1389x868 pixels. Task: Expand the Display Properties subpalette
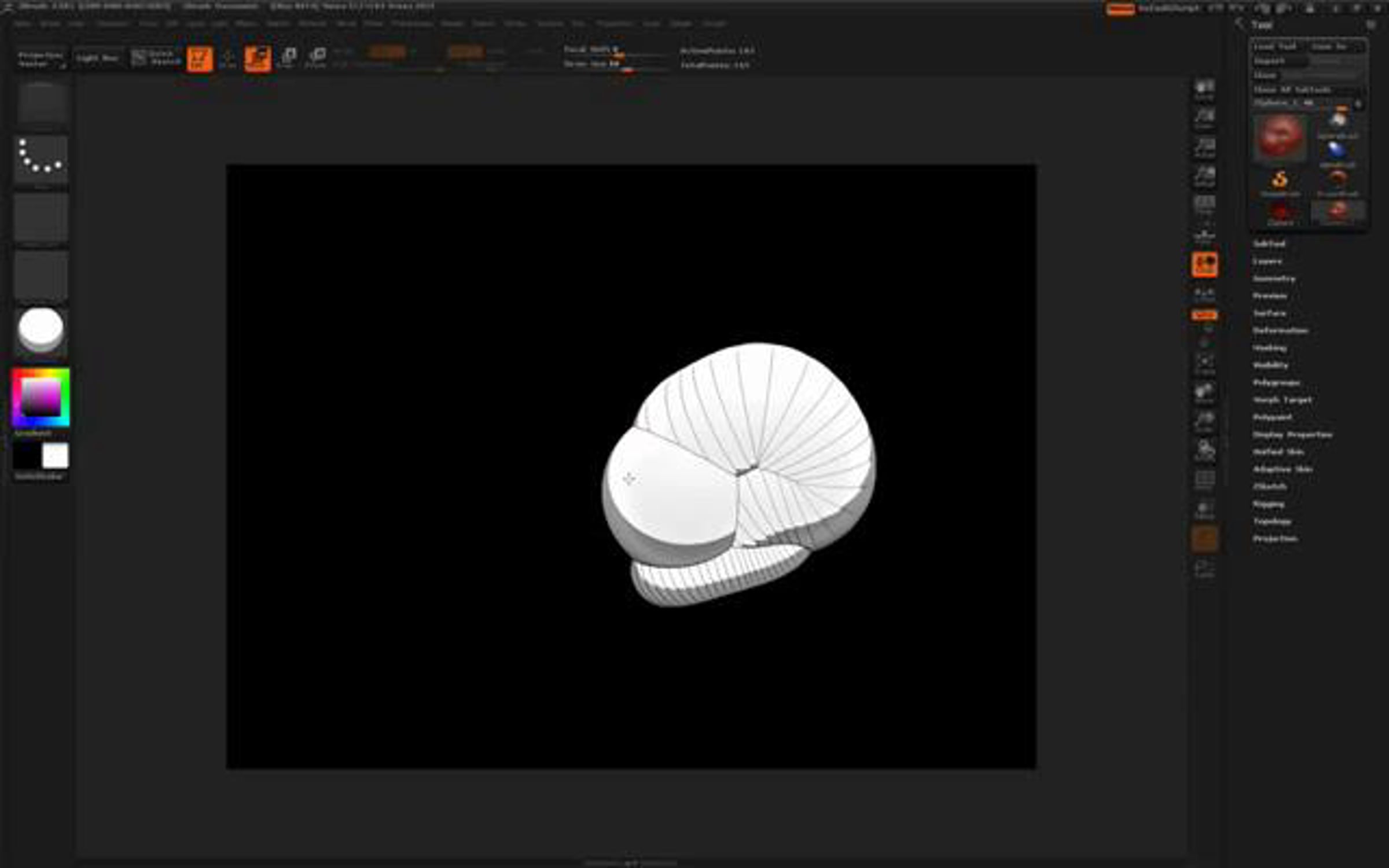[x=1292, y=435]
